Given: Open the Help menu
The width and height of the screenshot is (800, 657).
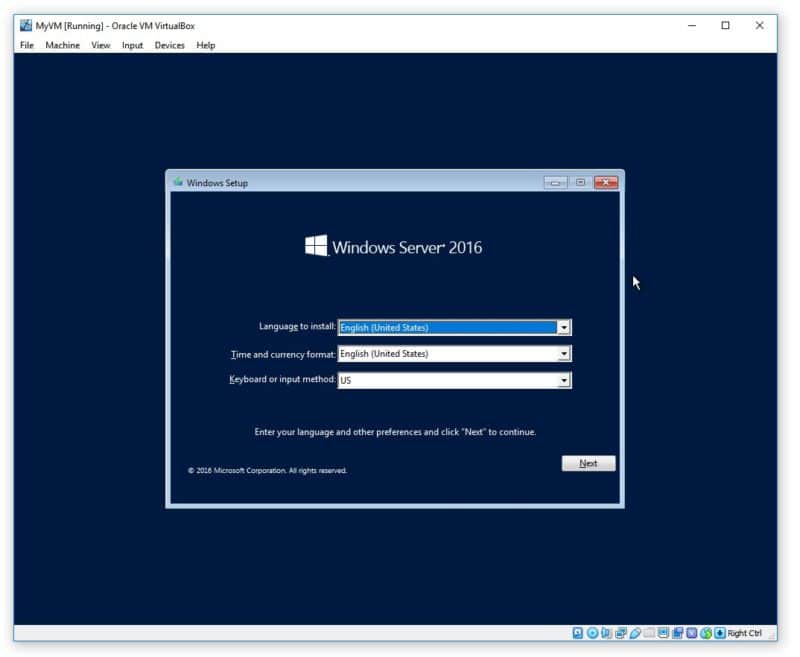Looking at the screenshot, I should [205, 45].
